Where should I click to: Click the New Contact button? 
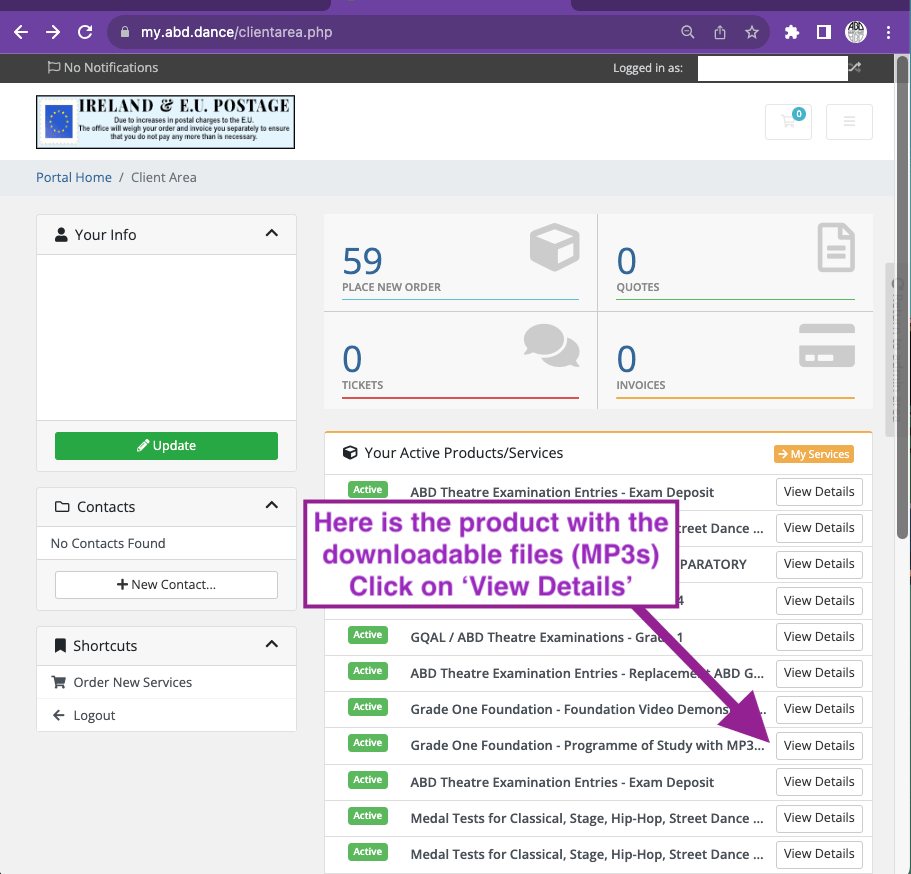coord(166,585)
